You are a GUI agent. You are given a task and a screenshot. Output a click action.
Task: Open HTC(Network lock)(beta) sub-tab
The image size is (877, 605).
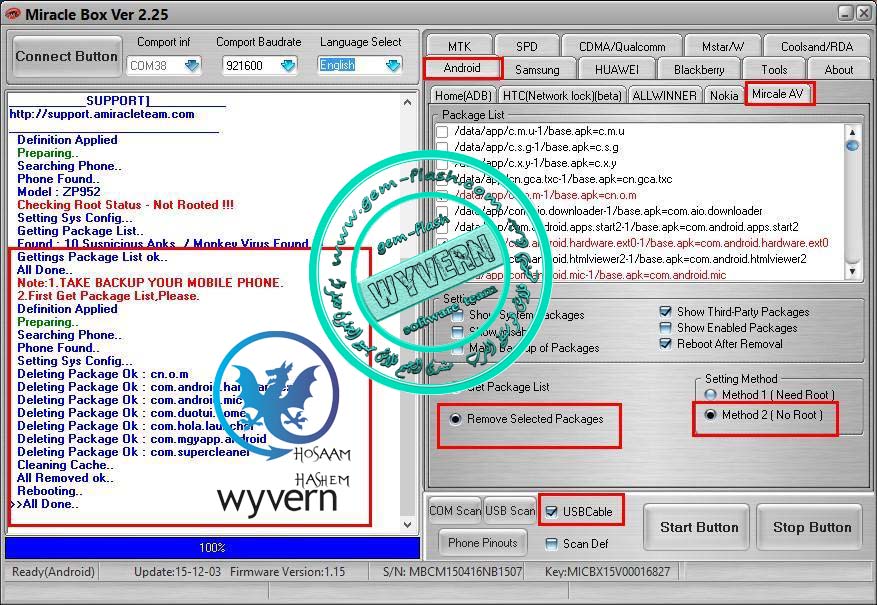[x=562, y=96]
